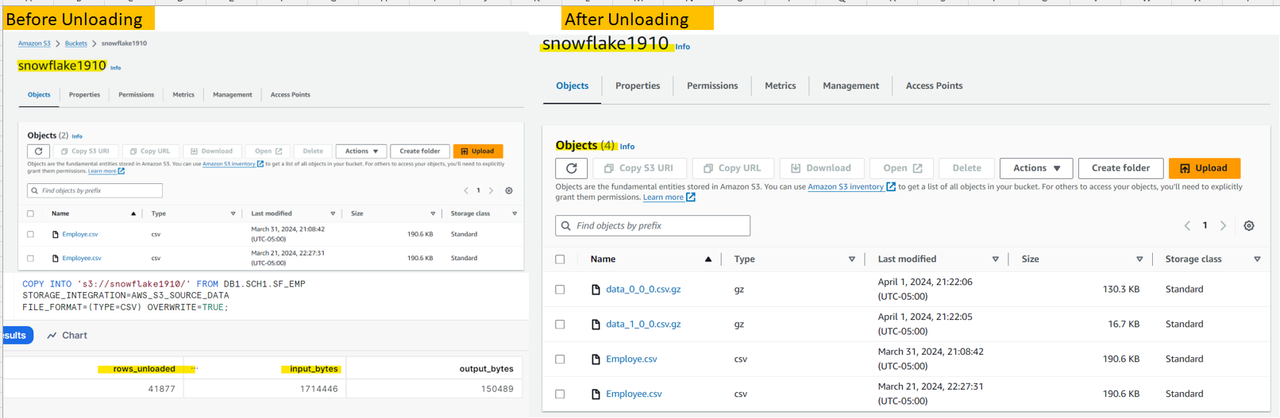Switch to Metrics tab in After Unloading panel
Viewport: 1280px width, 418px height.
780,86
